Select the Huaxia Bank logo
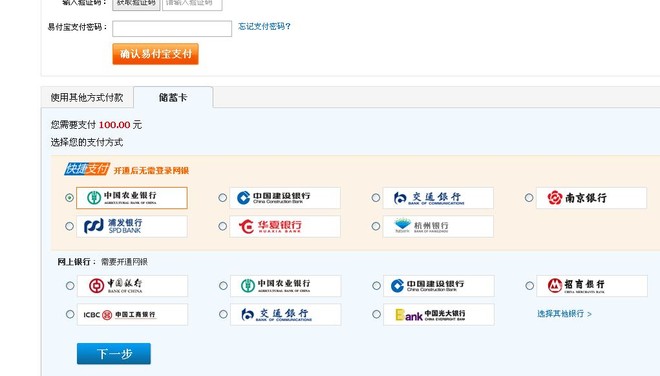Image resolution: width=660 pixels, height=376 pixels. [285, 227]
